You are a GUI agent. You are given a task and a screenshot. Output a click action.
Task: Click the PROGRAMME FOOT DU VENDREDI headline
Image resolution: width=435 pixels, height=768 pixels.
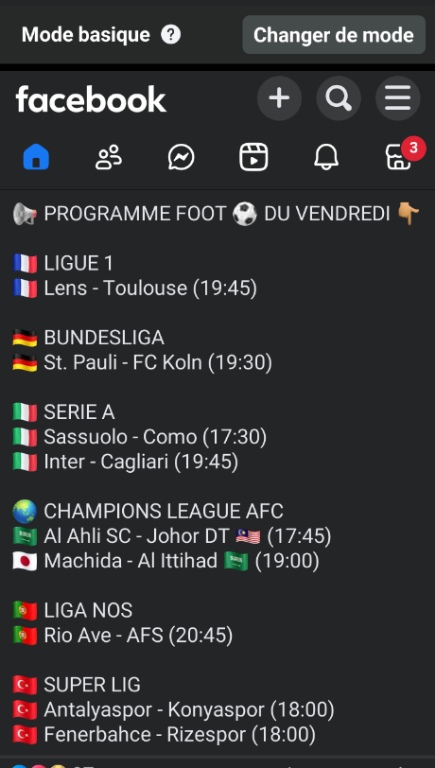pyautogui.click(x=217, y=214)
